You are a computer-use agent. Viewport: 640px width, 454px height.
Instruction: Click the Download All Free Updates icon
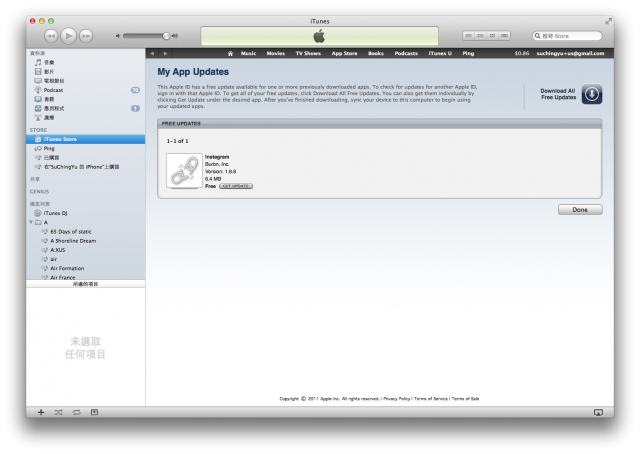point(592,94)
